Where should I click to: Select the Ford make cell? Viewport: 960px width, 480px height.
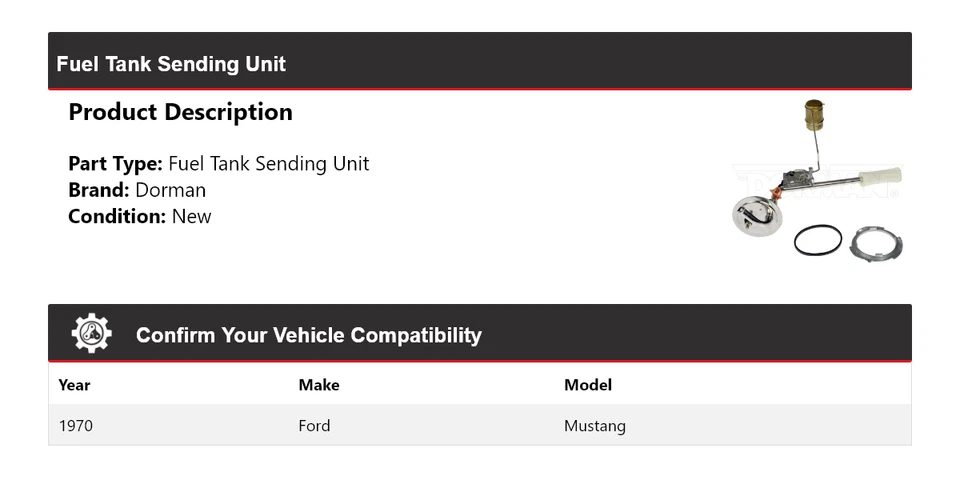point(314,426)
